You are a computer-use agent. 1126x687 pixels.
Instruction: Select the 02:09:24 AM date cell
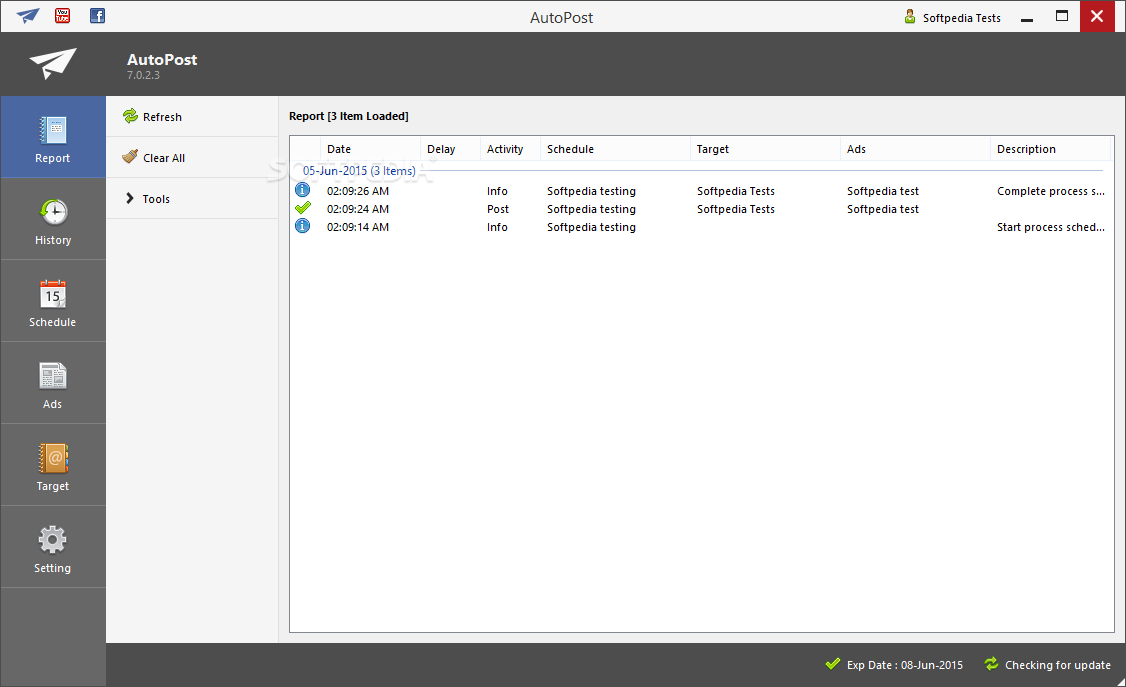point(358,209)
